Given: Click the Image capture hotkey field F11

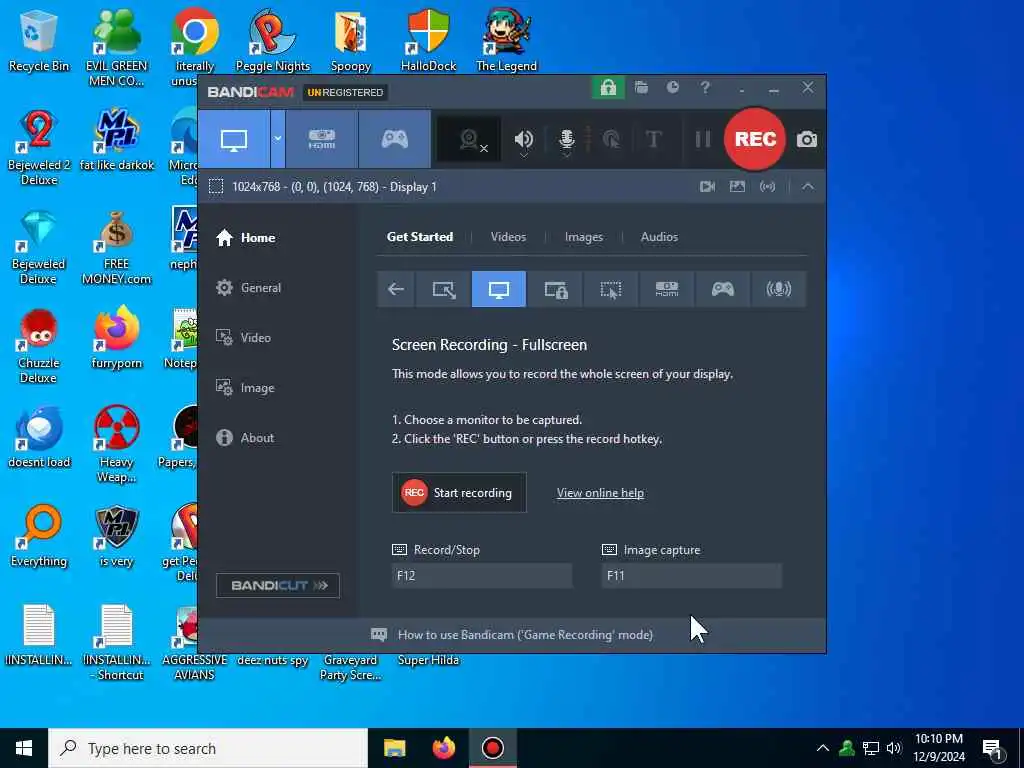Looking at the screenshot, I should coord(692,576).
